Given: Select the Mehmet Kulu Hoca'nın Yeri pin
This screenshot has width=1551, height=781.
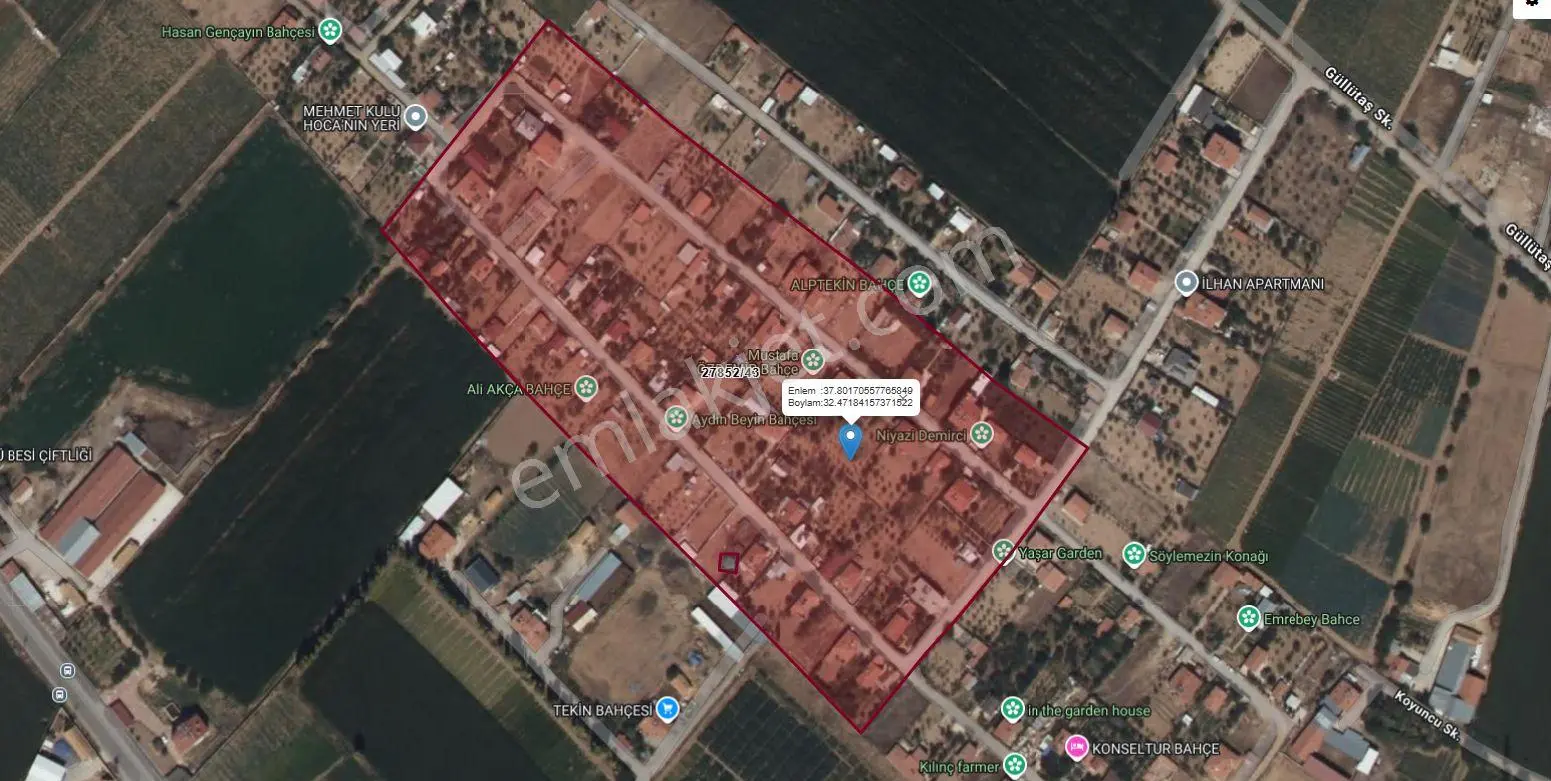Looking at the screenshot, I should coord(417,118).
